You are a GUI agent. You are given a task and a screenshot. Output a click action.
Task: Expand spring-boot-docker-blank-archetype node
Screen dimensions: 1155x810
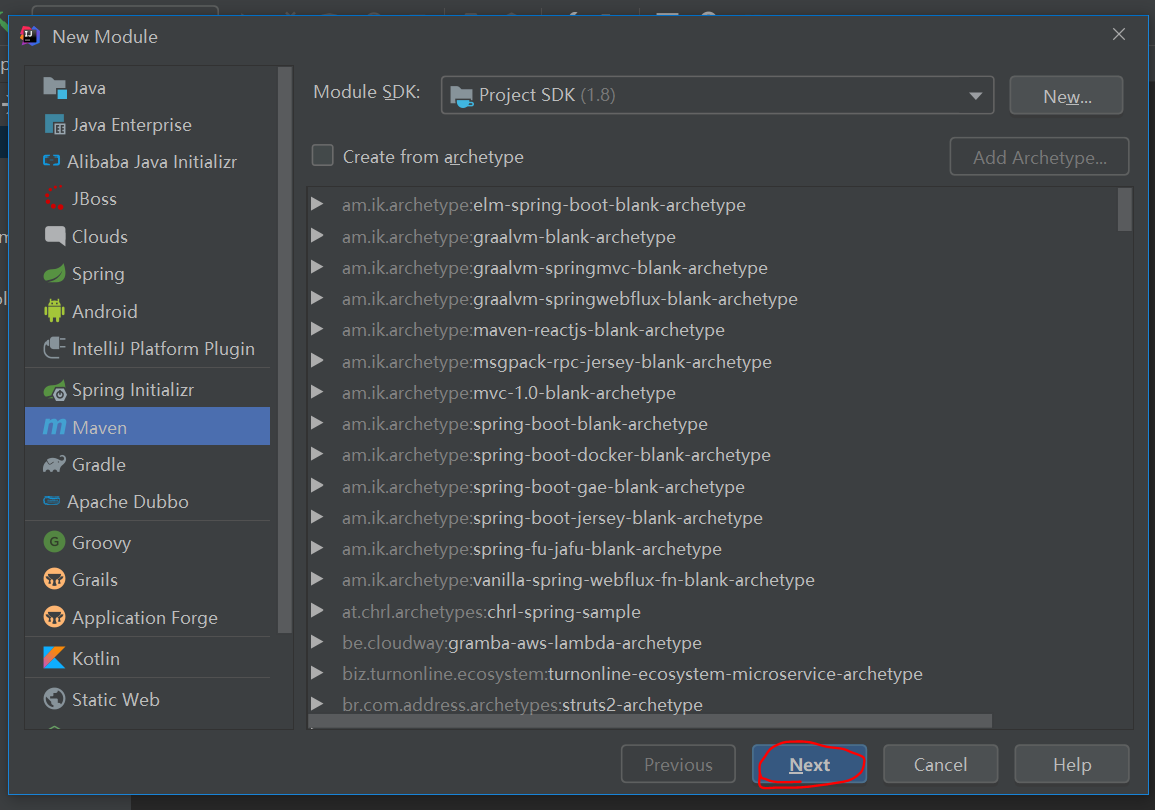point(317,454)
